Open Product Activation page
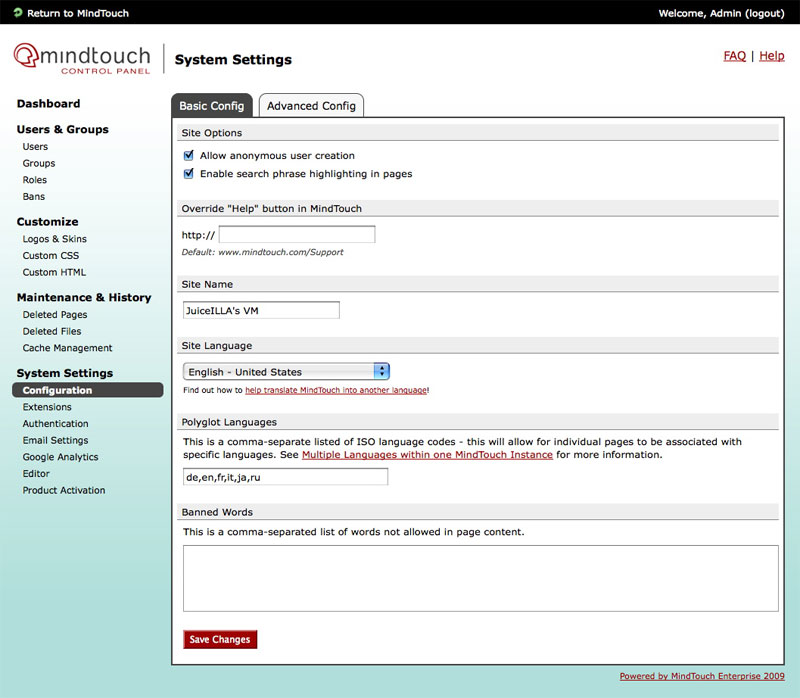Image resolution: width=800 pixels, height=698 pixels. pyautogui.click(x=64, y=490)
